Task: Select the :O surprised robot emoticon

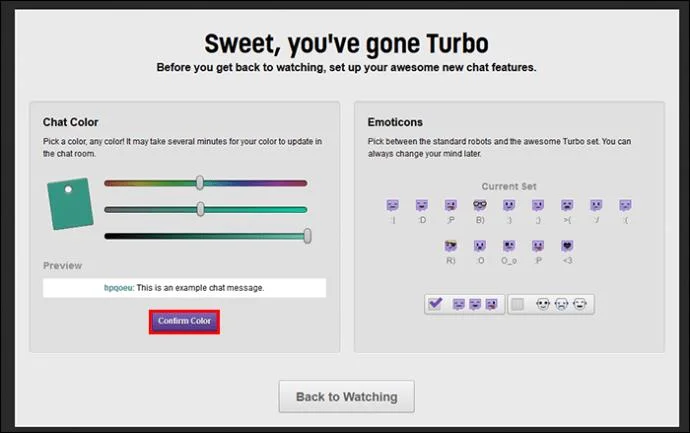Action: 480,246
